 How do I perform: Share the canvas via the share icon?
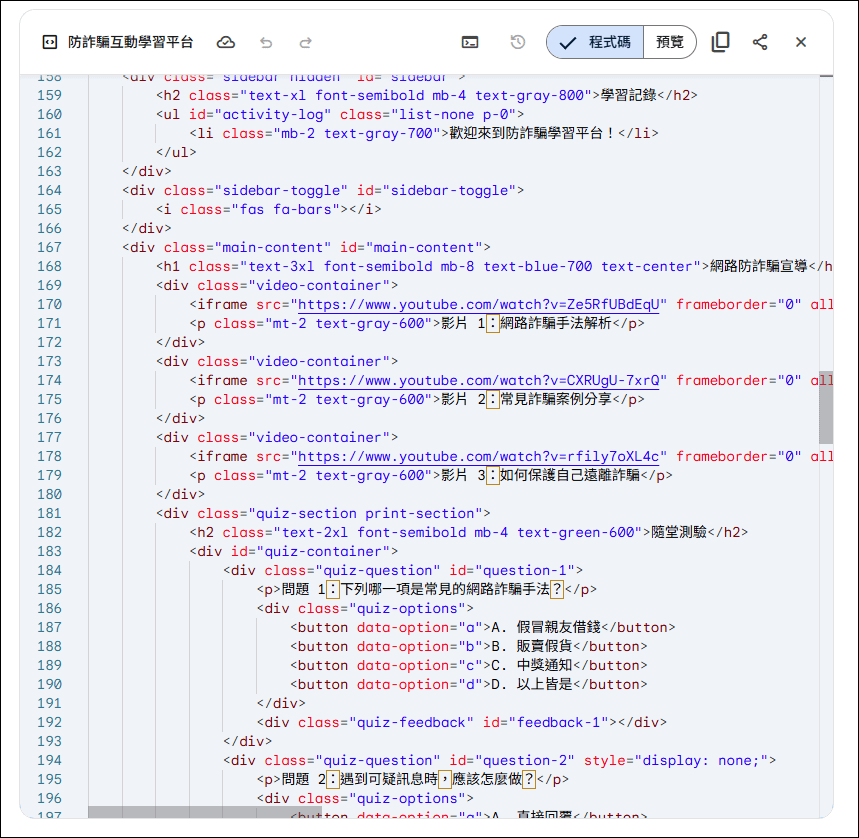pos(760,42)
